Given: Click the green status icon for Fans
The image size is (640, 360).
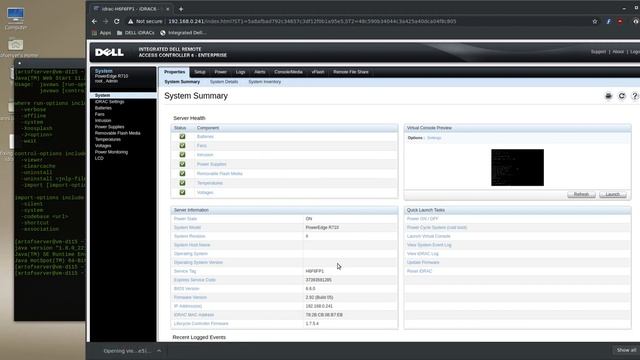Looking at the screenshot, I should click(182, 146).
